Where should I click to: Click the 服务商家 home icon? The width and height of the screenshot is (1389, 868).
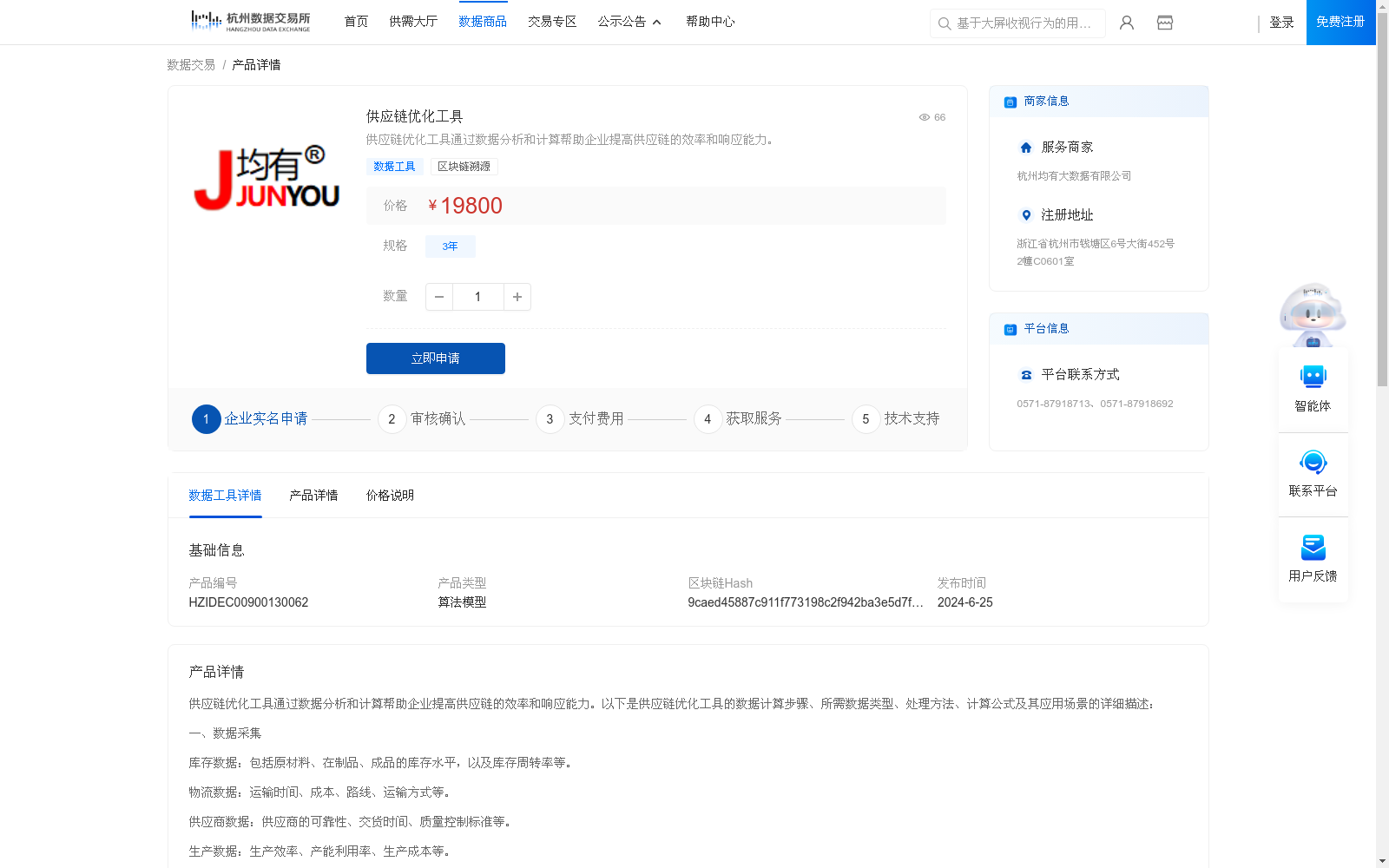coord(1026,148)
